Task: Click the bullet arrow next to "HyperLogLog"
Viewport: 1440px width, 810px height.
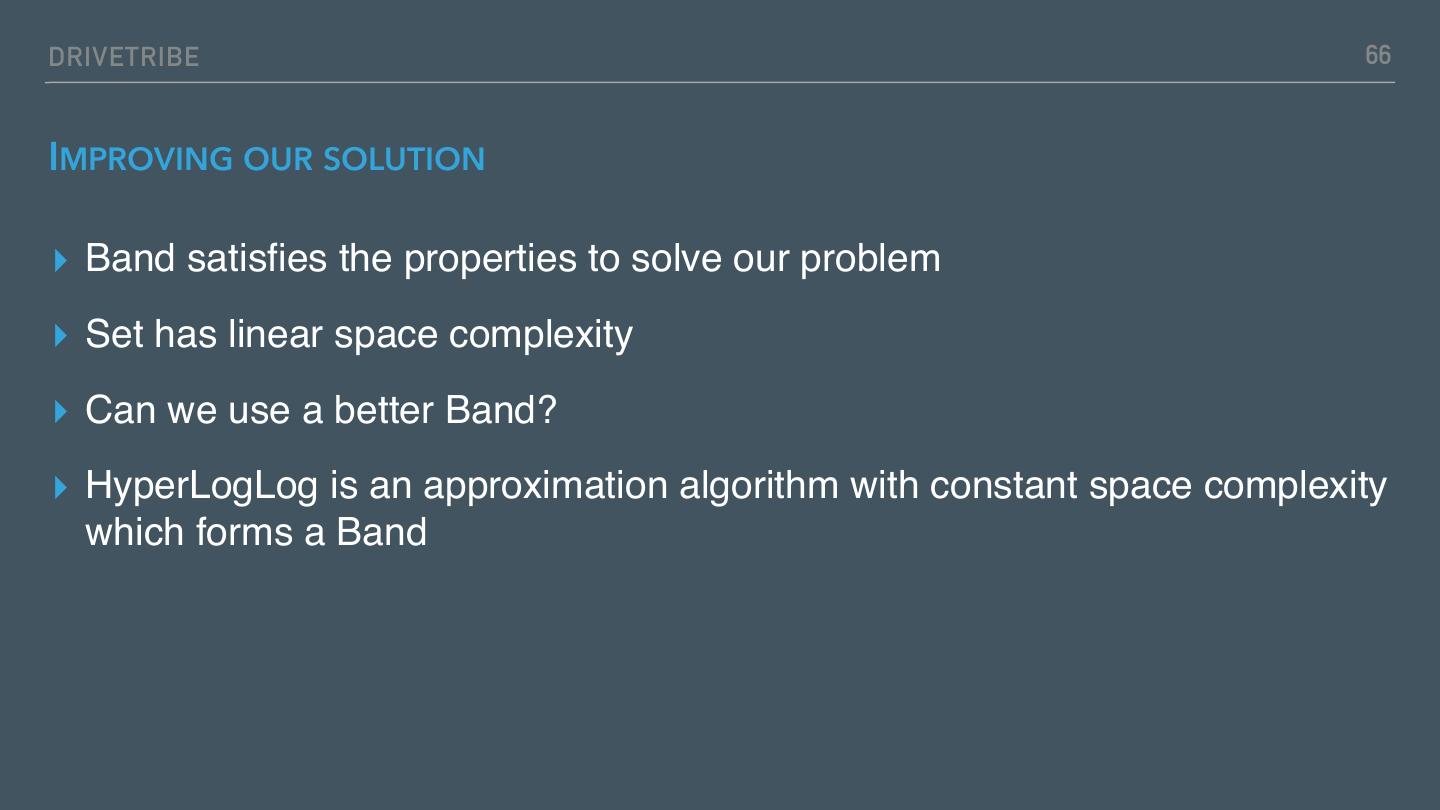Action: 62,487
